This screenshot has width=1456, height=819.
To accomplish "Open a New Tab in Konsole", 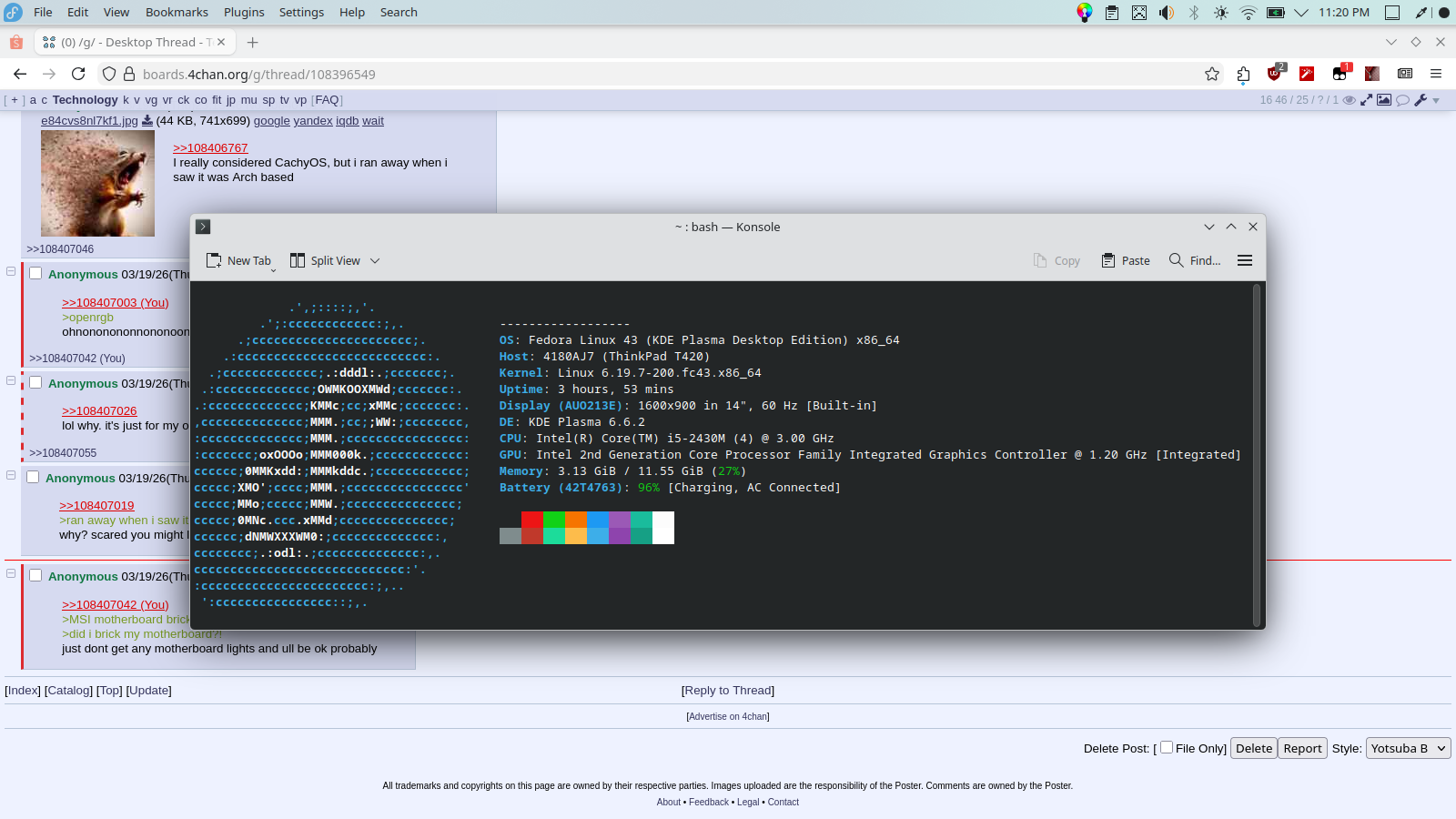I will tap(238, 260).
